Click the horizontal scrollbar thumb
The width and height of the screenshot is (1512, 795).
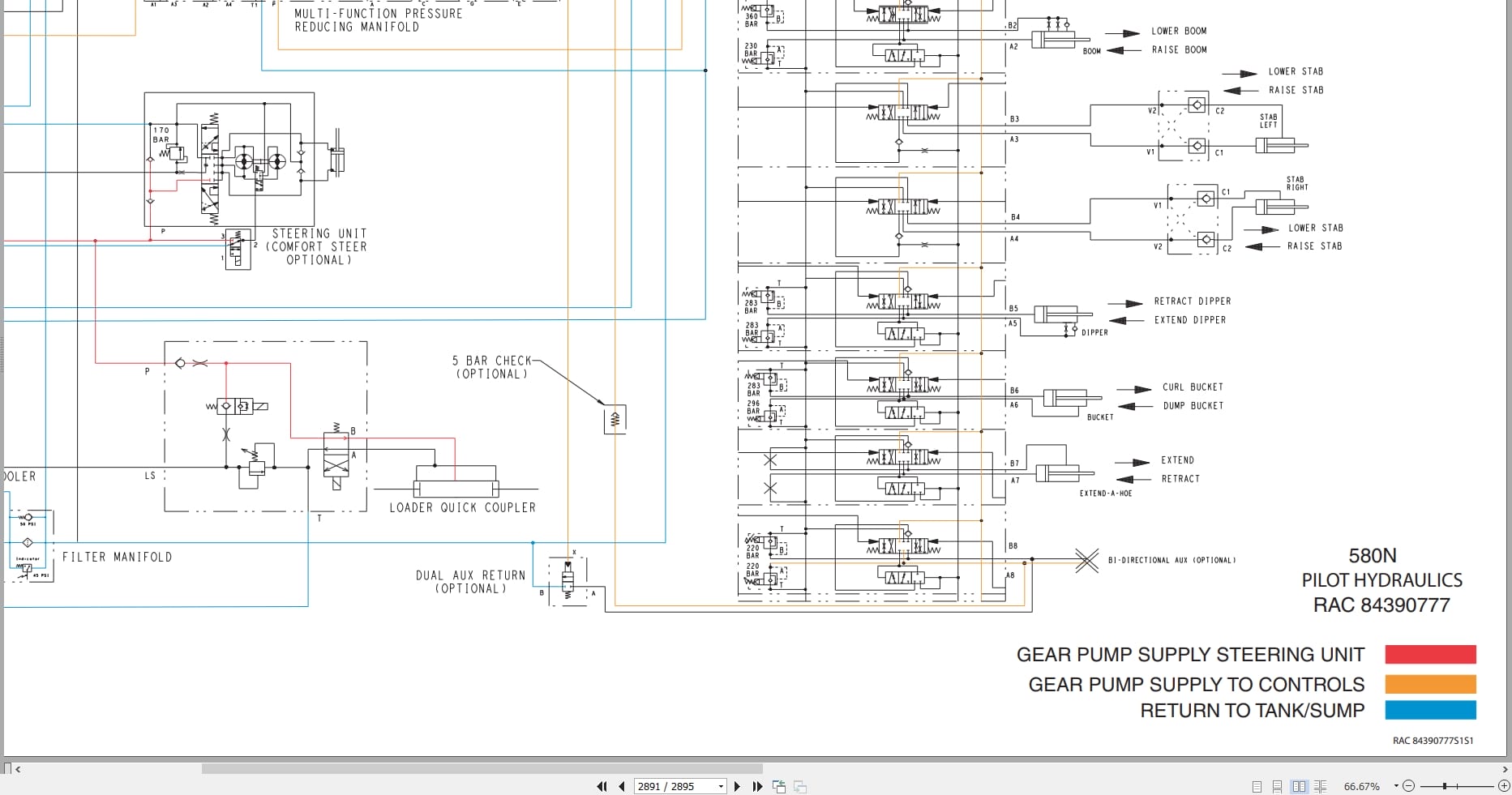point(482,768)
